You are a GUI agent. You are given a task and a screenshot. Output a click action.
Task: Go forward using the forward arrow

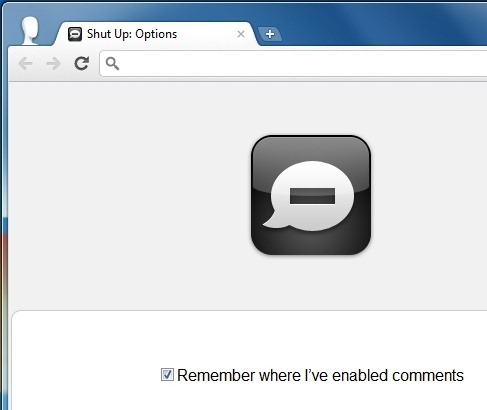(54, 63)
